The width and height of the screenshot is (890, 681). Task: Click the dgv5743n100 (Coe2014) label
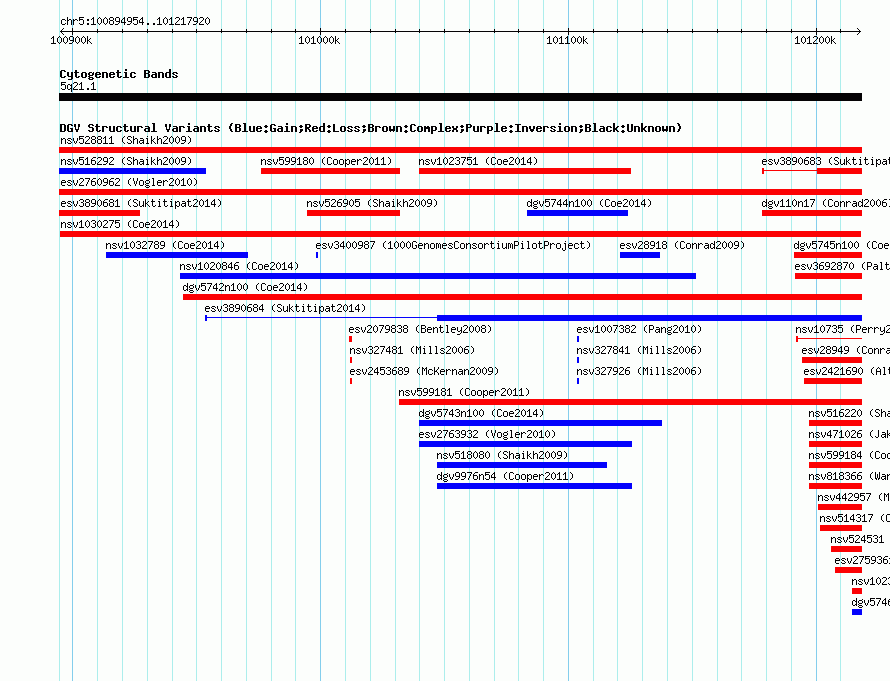pos(481,413)
